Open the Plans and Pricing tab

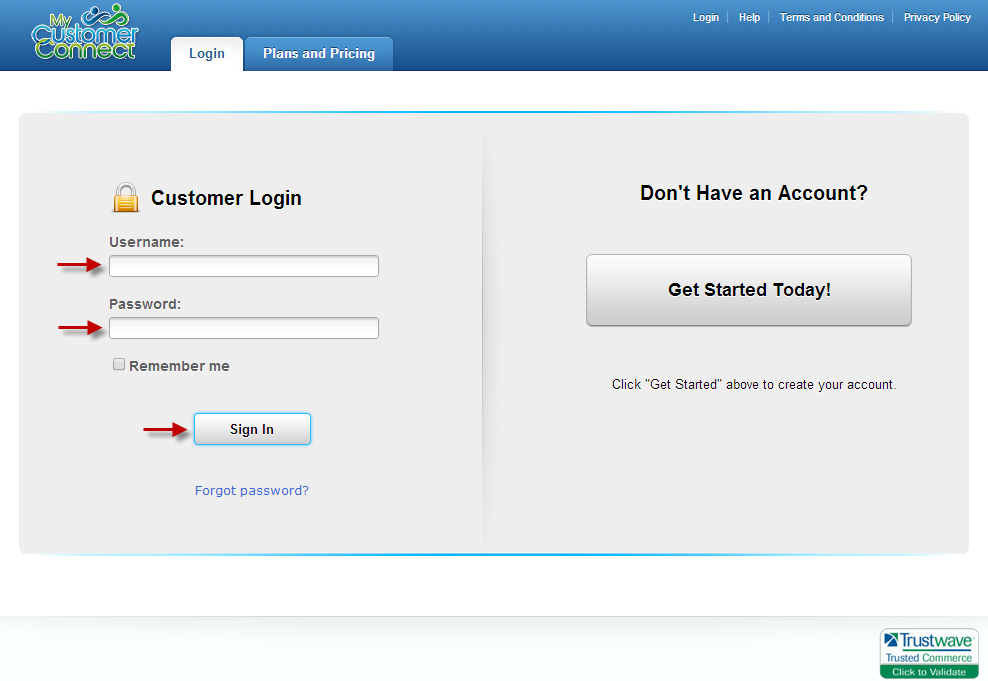(x=319, y=54)
